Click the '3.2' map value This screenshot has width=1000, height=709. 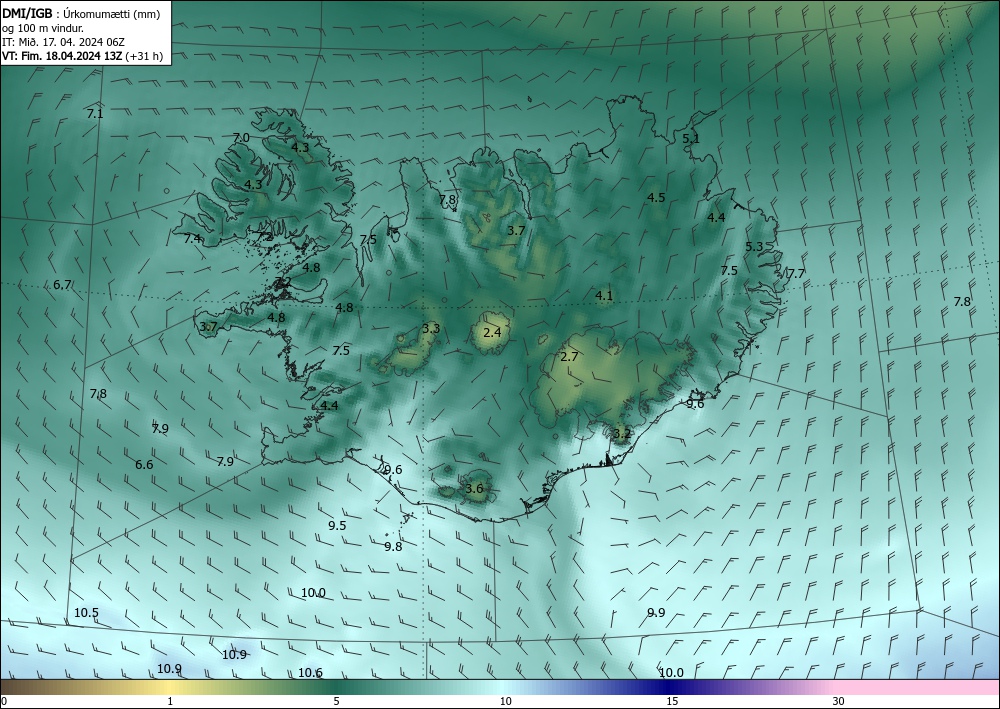[x=622, y=434]
